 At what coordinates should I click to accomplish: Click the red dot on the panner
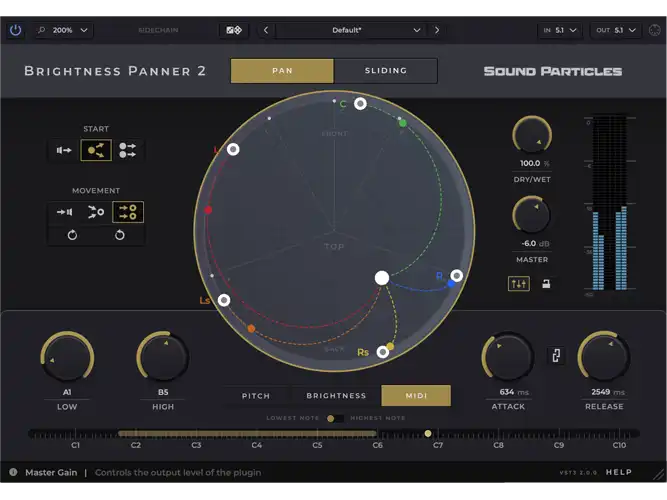tap(208, 210)
